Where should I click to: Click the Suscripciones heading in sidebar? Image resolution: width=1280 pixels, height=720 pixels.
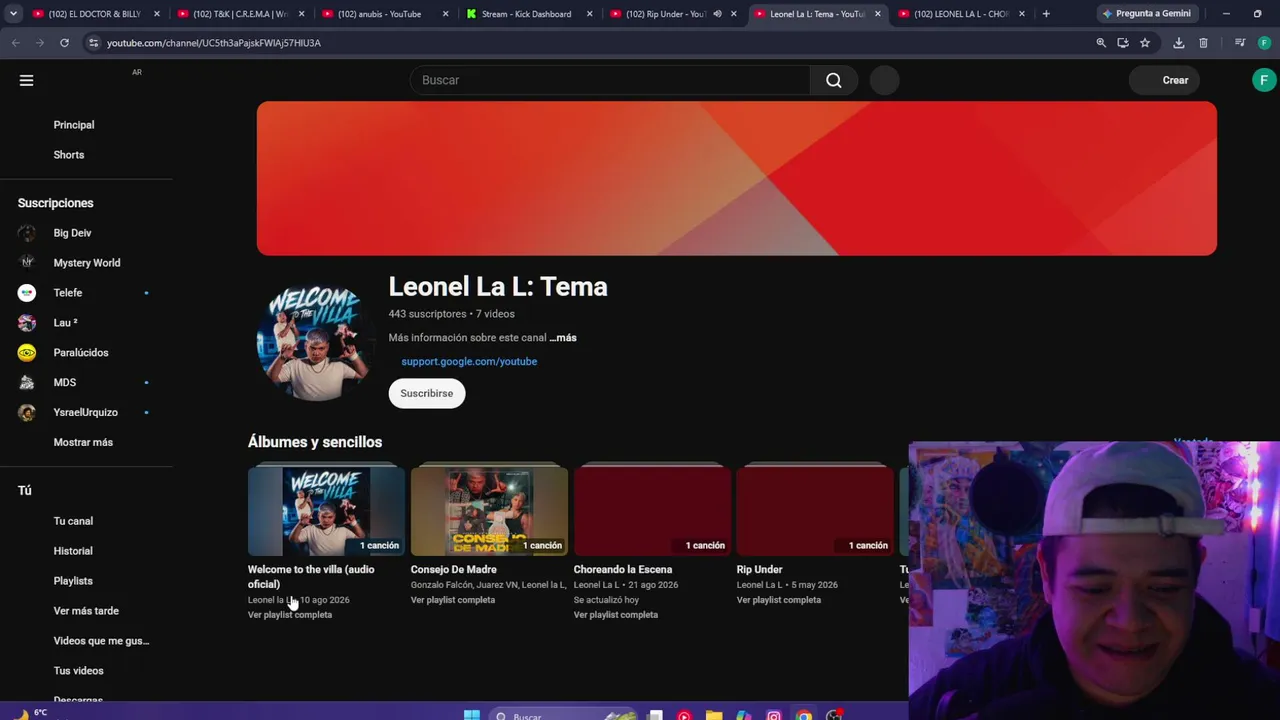(56, 203)
